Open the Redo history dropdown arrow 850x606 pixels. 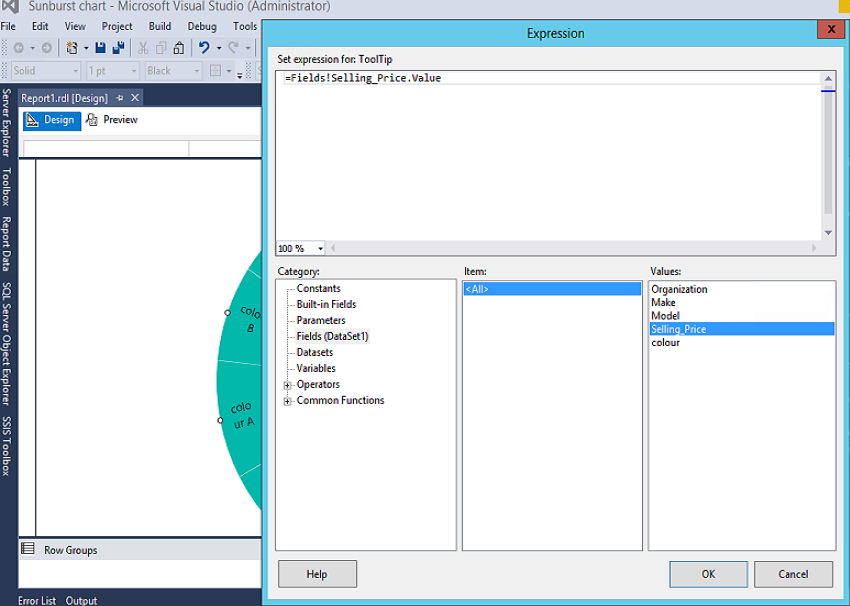pyautogui.click(x=248, y=49)
